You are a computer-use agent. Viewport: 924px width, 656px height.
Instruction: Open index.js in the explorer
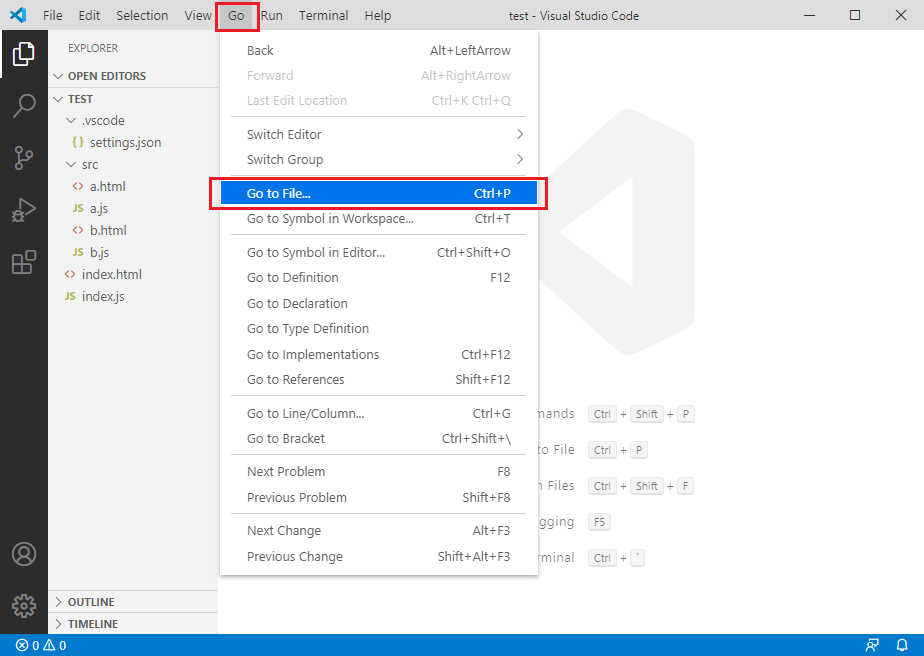(133, 296)
